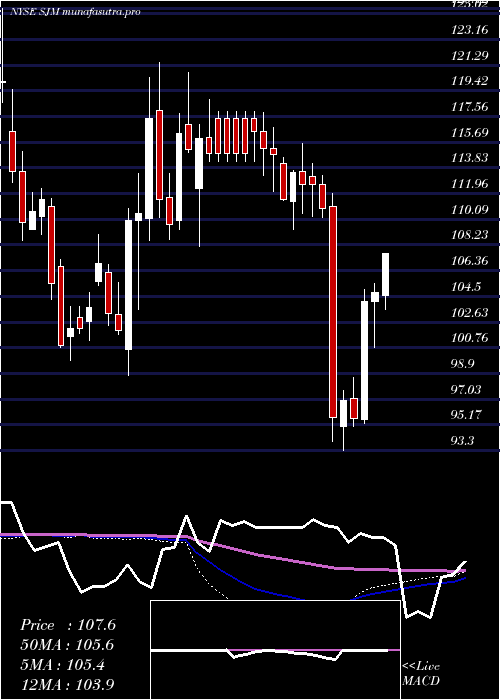Click inside the MACD inset chart box
Viewport: 500px width, 700px height.
275,650
